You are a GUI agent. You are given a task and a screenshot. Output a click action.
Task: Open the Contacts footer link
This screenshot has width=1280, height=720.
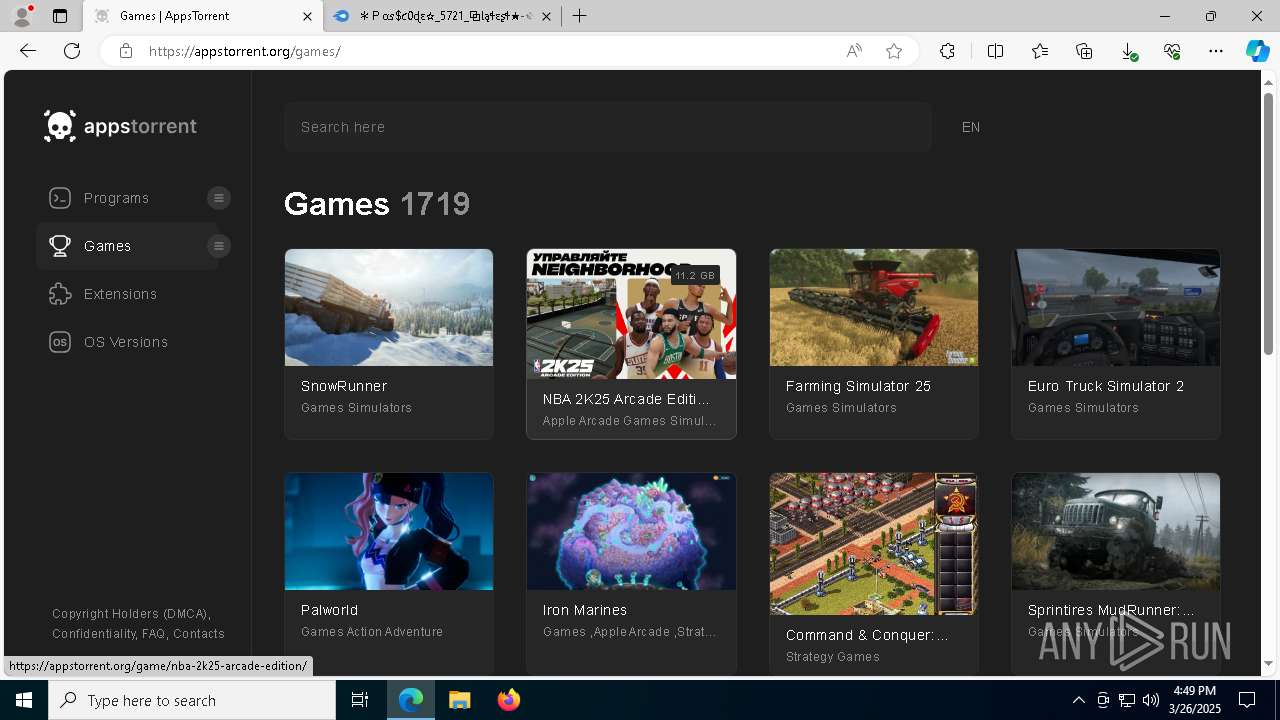199,633
